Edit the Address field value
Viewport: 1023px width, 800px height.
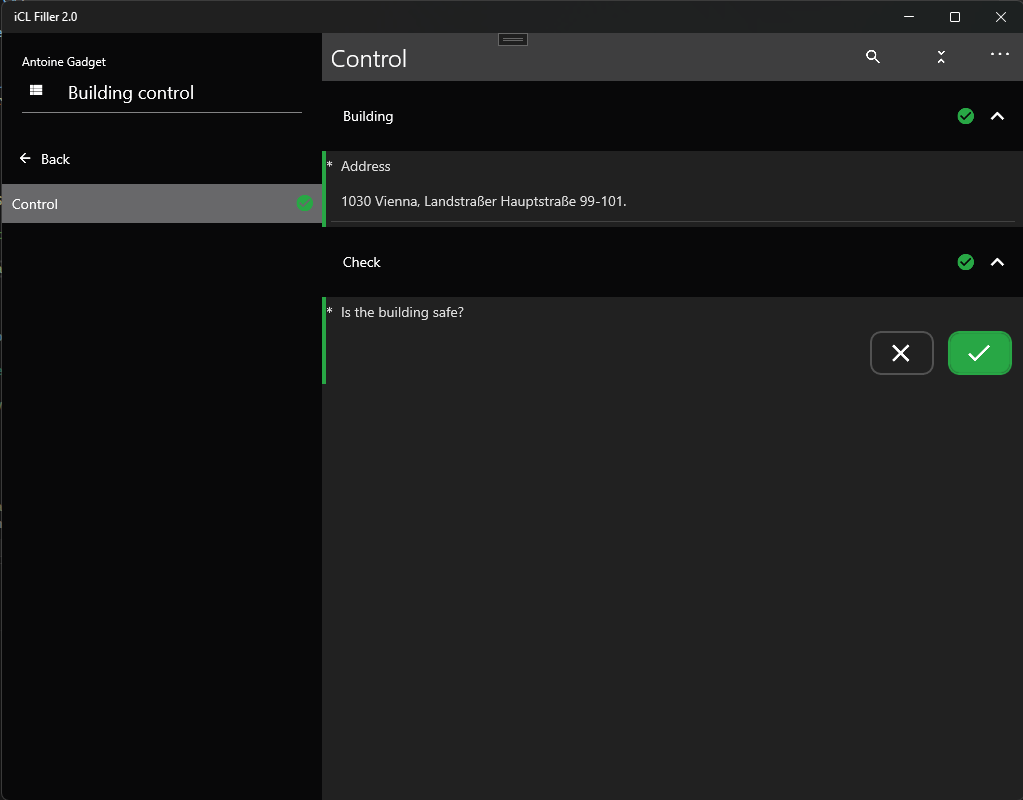click(673, 202)
